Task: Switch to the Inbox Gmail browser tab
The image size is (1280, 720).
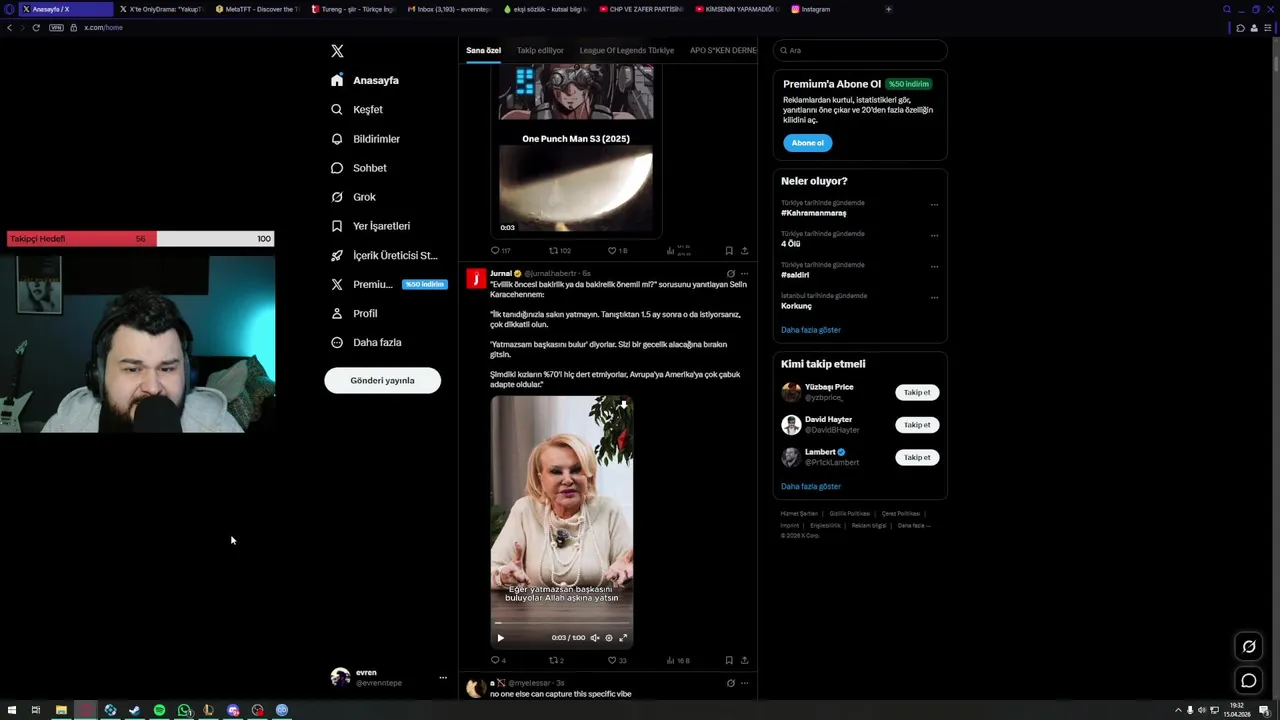Action: point(449,9)
